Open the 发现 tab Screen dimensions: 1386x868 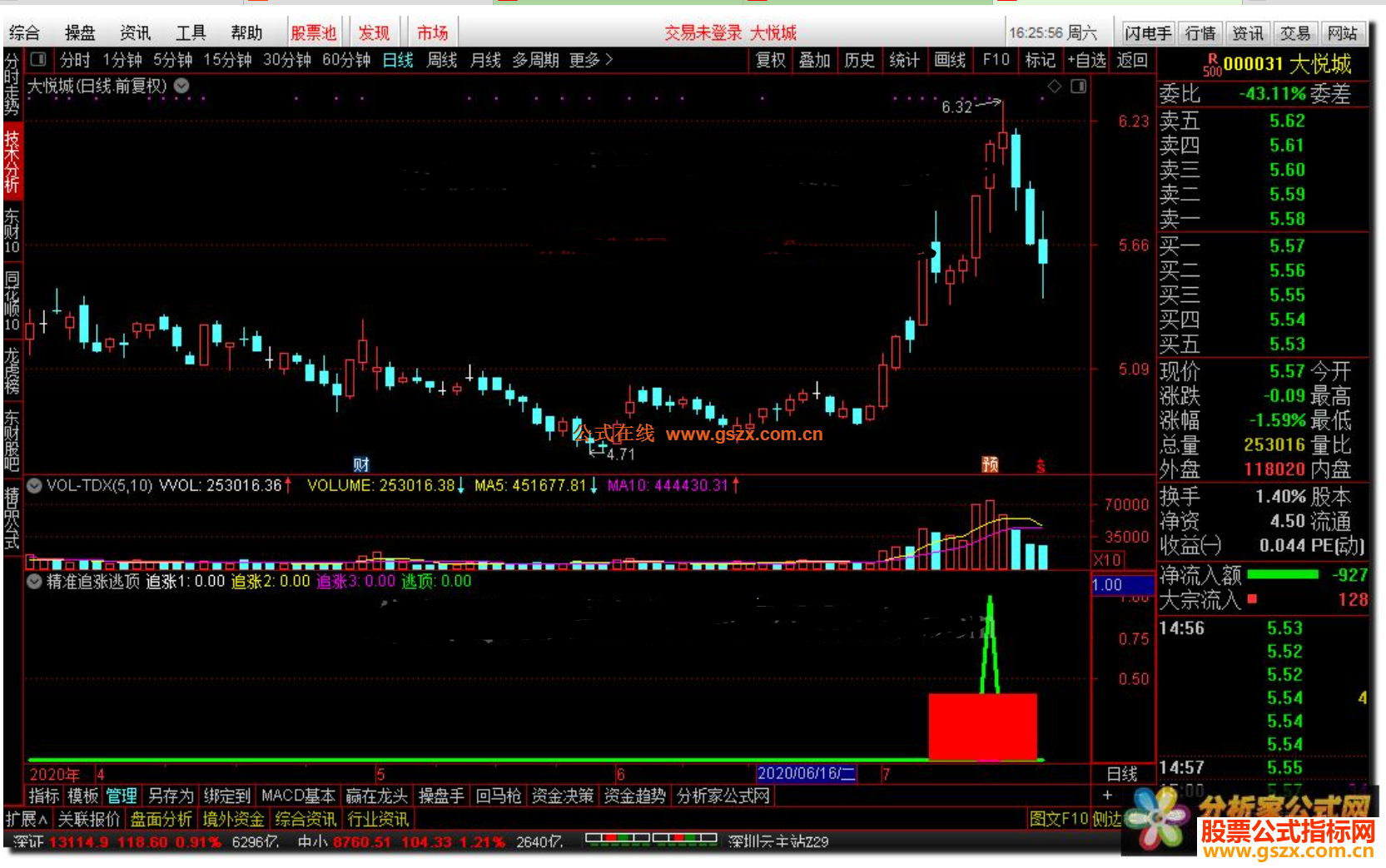click(374, 32)
